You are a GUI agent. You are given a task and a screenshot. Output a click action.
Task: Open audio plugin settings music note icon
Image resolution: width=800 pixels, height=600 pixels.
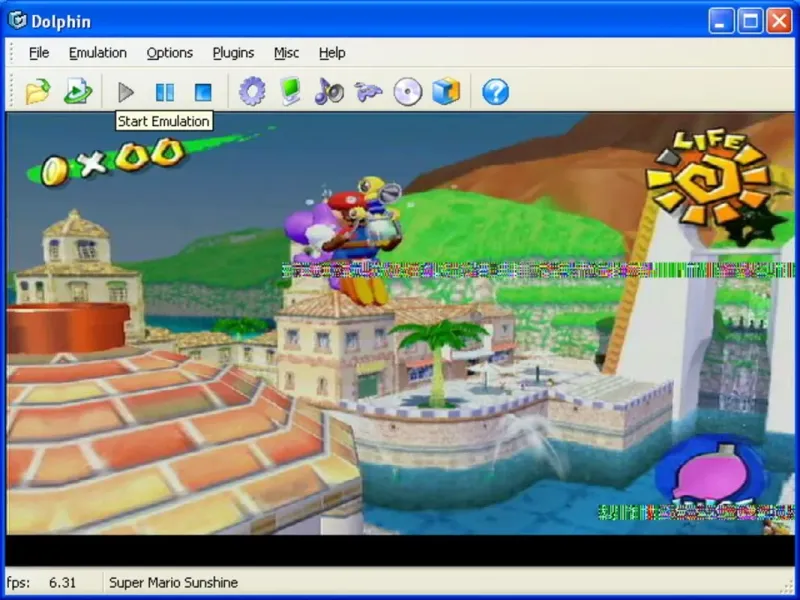tap(329, 92)
